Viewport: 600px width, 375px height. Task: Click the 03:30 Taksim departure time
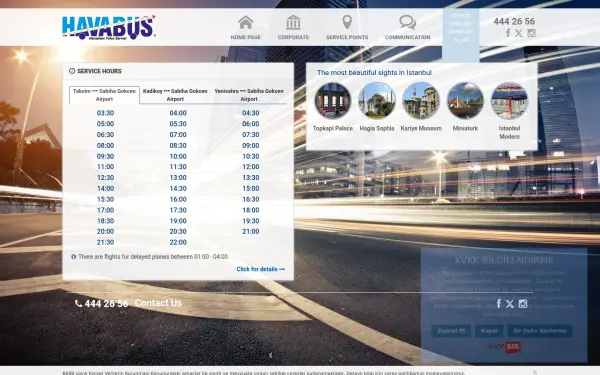(105, 113)
